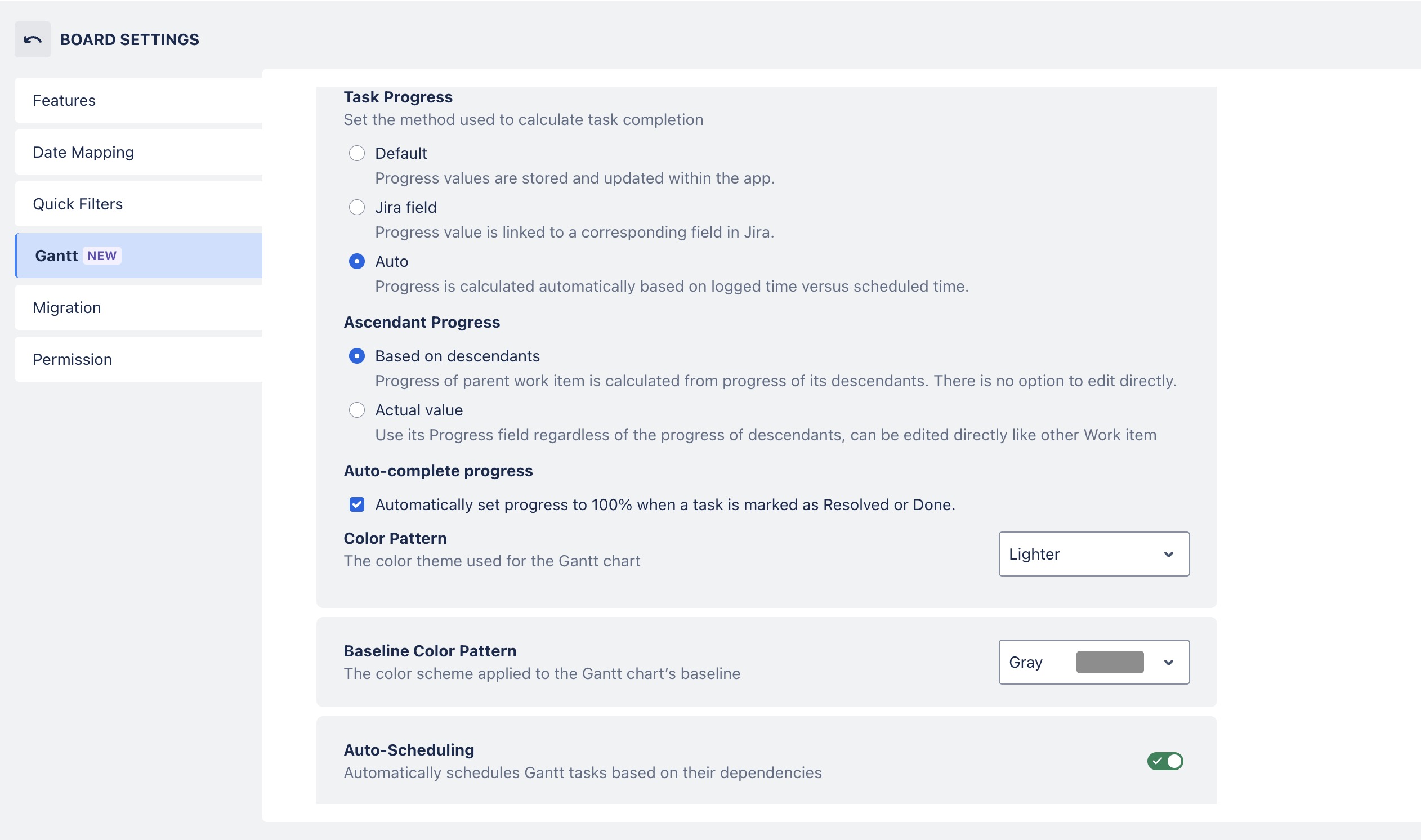Open the Color Pattern Lighter dropdown
This screenshot has height=840, width=1421.
tap(1093, 554)
